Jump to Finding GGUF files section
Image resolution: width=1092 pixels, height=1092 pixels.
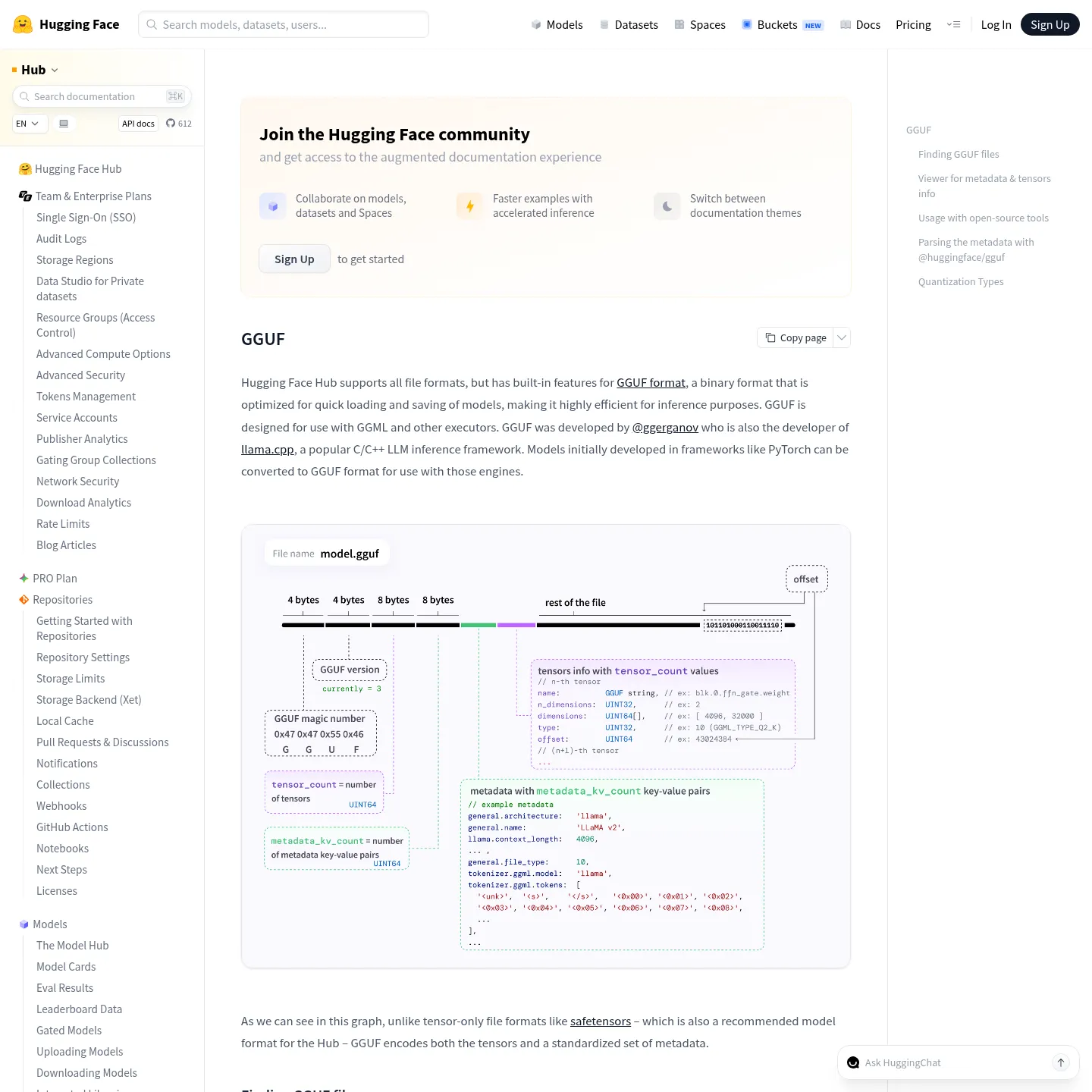[x=959, y=154]
